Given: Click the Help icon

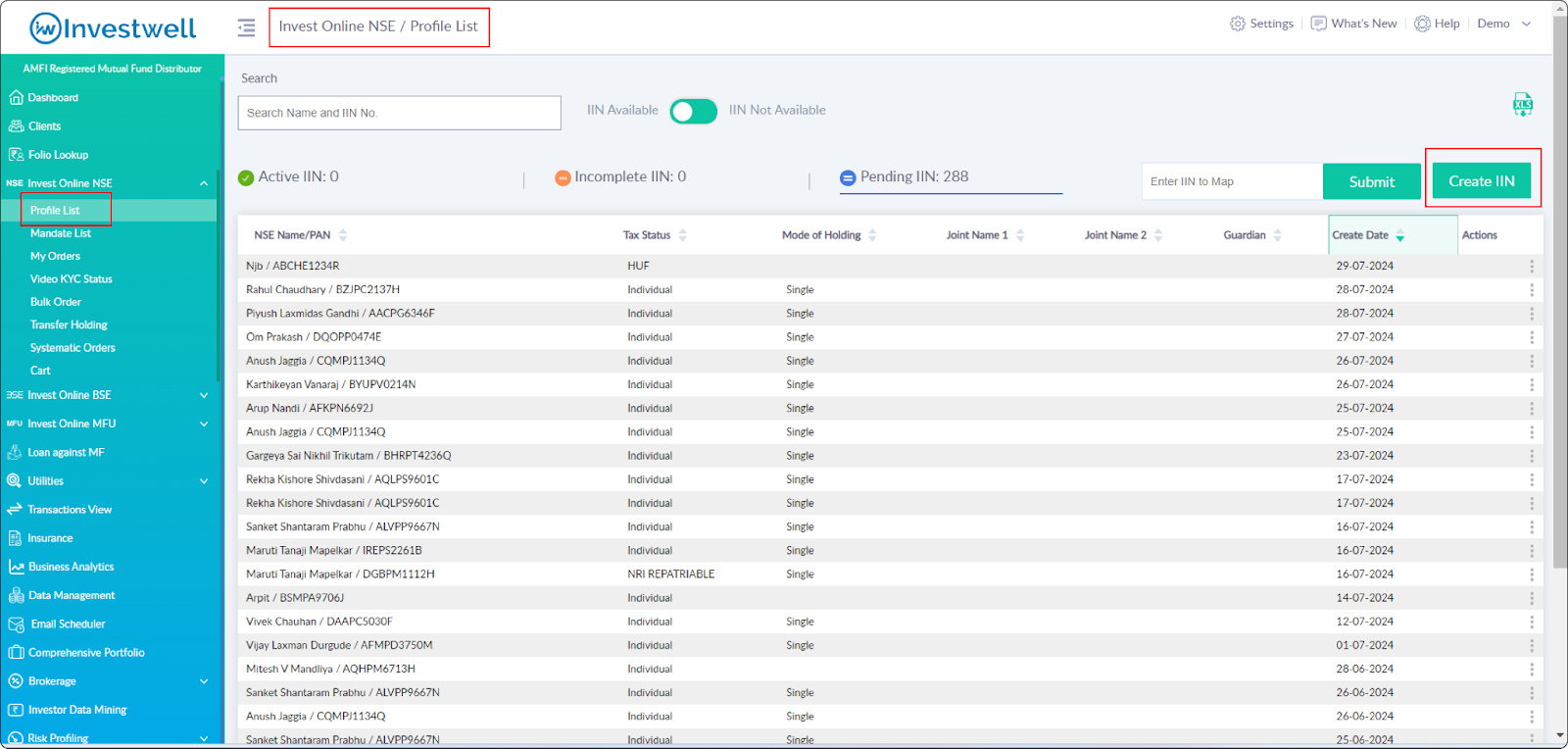Looking at the screenshot, I should point(1422,24).
